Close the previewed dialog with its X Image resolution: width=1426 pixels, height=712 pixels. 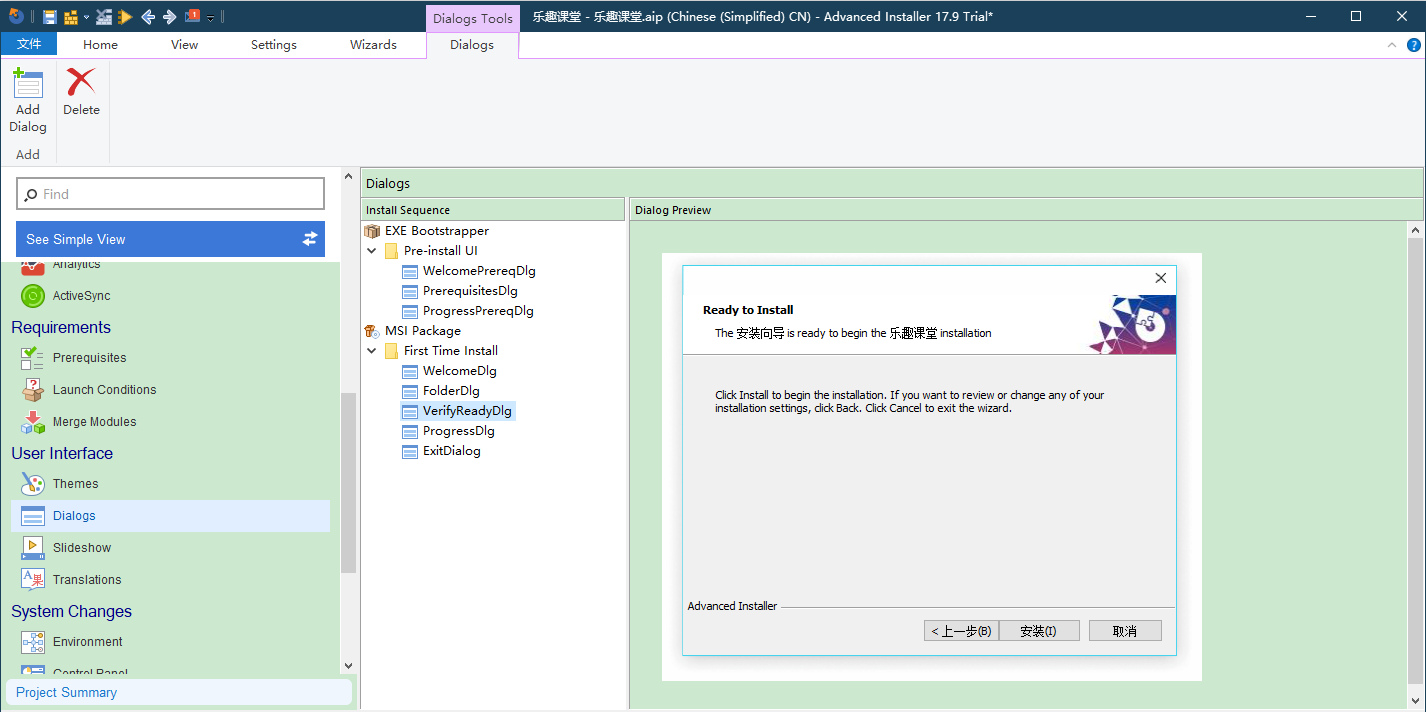[x=1161, y=278]
